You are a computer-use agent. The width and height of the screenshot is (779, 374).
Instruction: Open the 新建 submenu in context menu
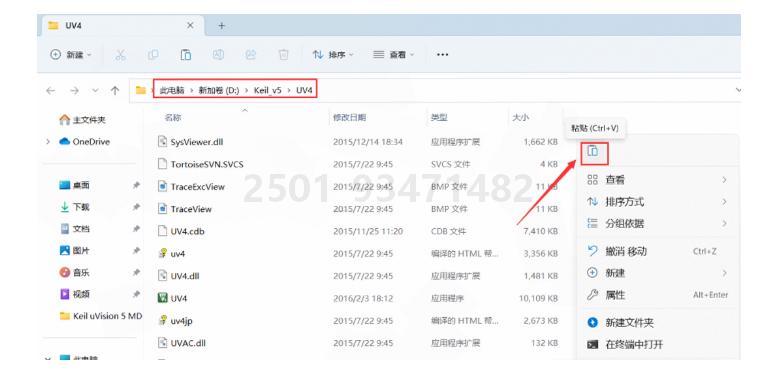pyautogui.click(x=657, y=273)
